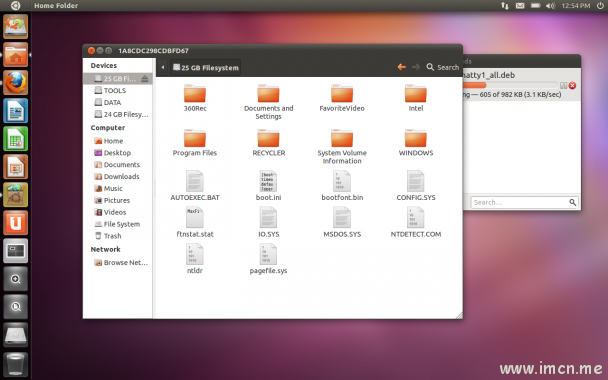The width and height of the screenshot is (608, 380).
Task: Open the Home Folder launcher icon
Action: tap(16, 55)
